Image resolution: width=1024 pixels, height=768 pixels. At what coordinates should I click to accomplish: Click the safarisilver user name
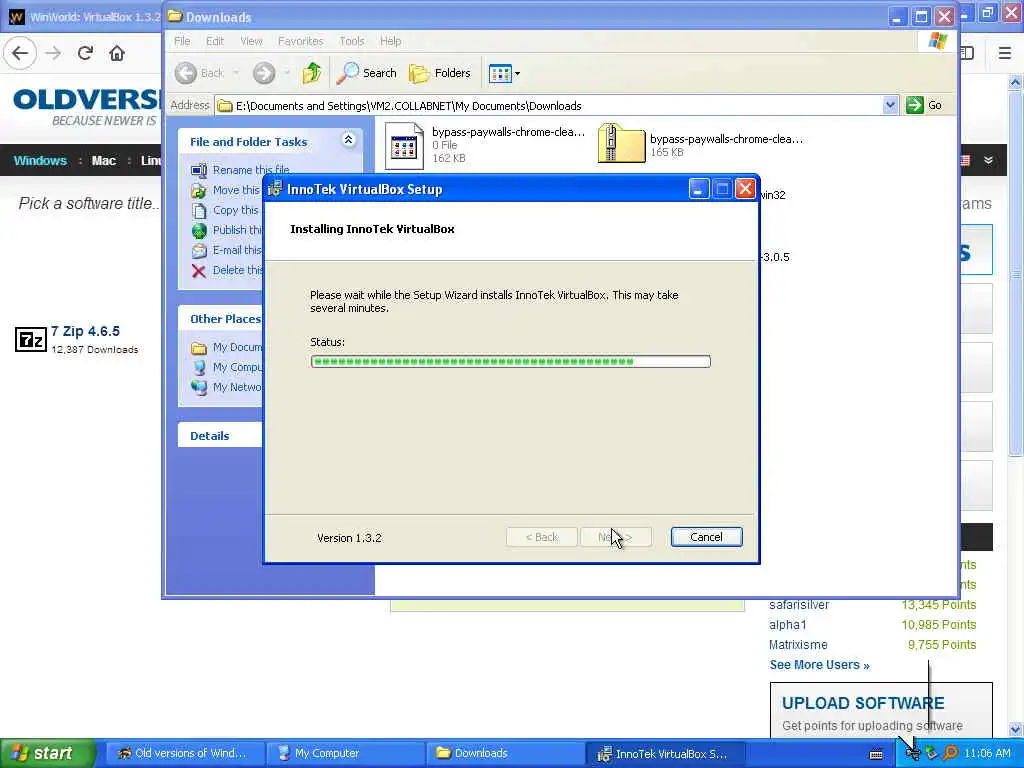(x=799, y=605)
